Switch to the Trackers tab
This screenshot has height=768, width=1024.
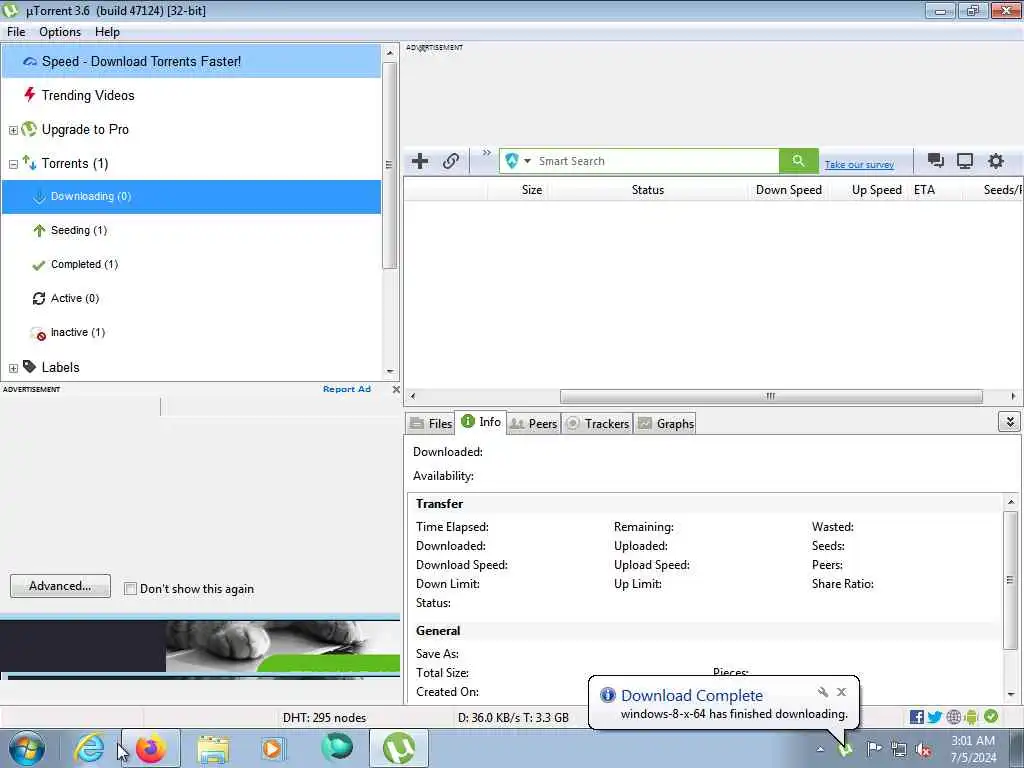598,423
